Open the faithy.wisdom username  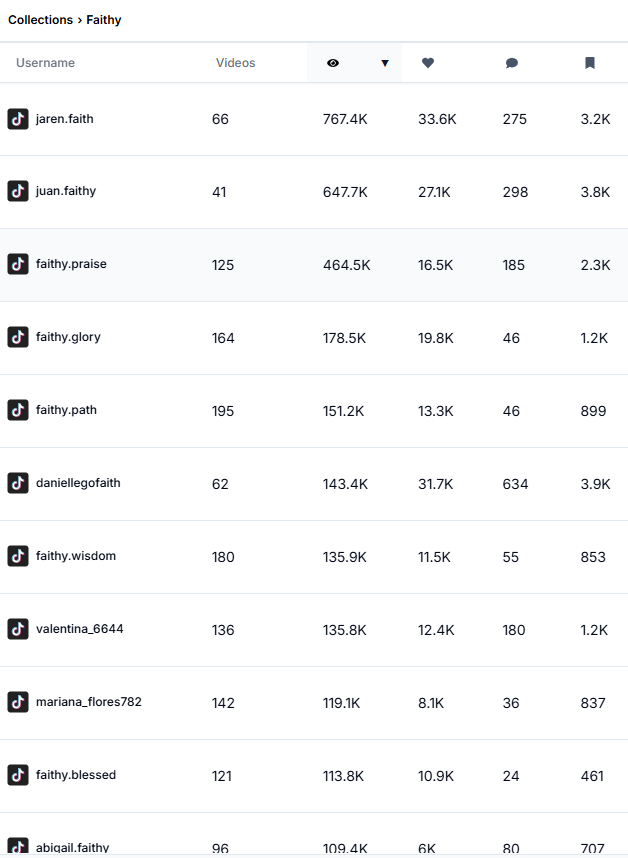[x=76, y=556]
